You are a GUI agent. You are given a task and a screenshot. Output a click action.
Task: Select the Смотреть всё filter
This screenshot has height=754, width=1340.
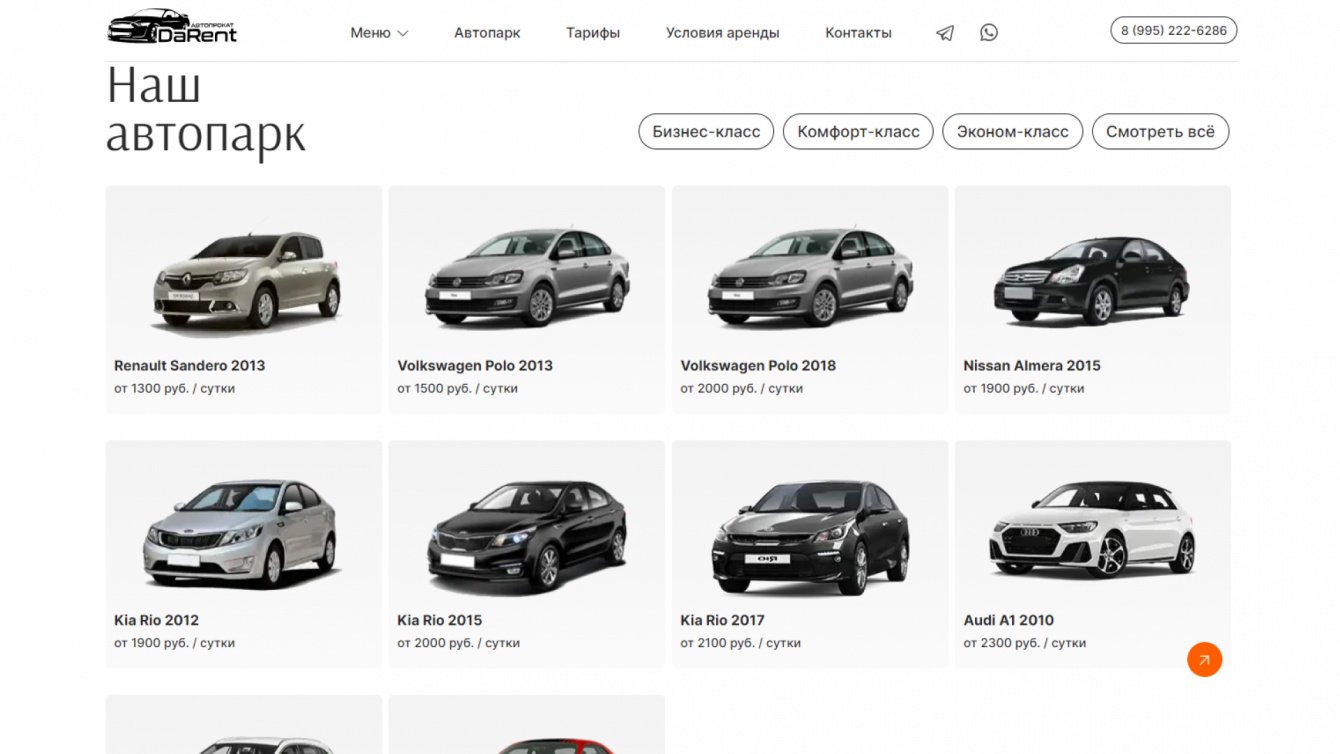1160,132
